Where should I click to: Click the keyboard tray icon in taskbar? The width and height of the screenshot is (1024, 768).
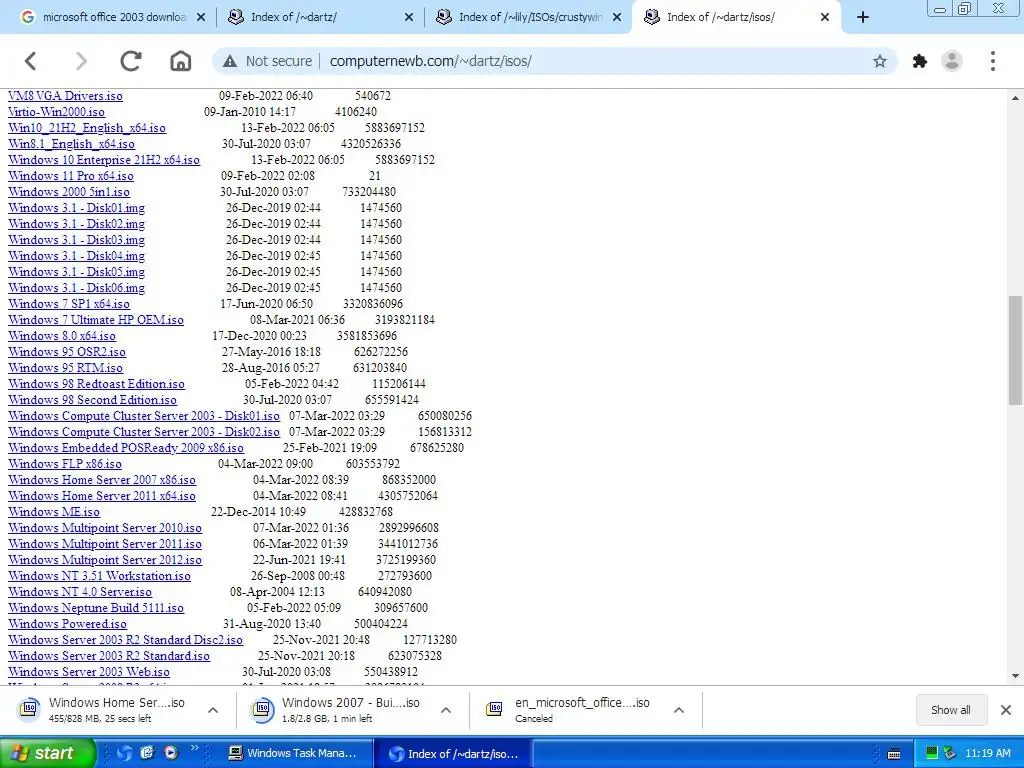(894, 754)
